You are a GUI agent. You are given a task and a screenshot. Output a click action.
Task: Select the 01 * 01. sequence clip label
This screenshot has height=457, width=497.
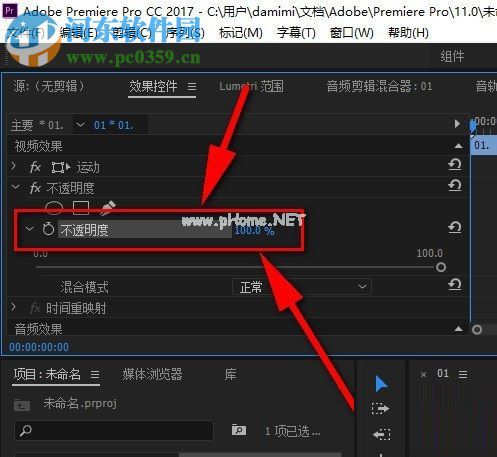click(113, 125)
